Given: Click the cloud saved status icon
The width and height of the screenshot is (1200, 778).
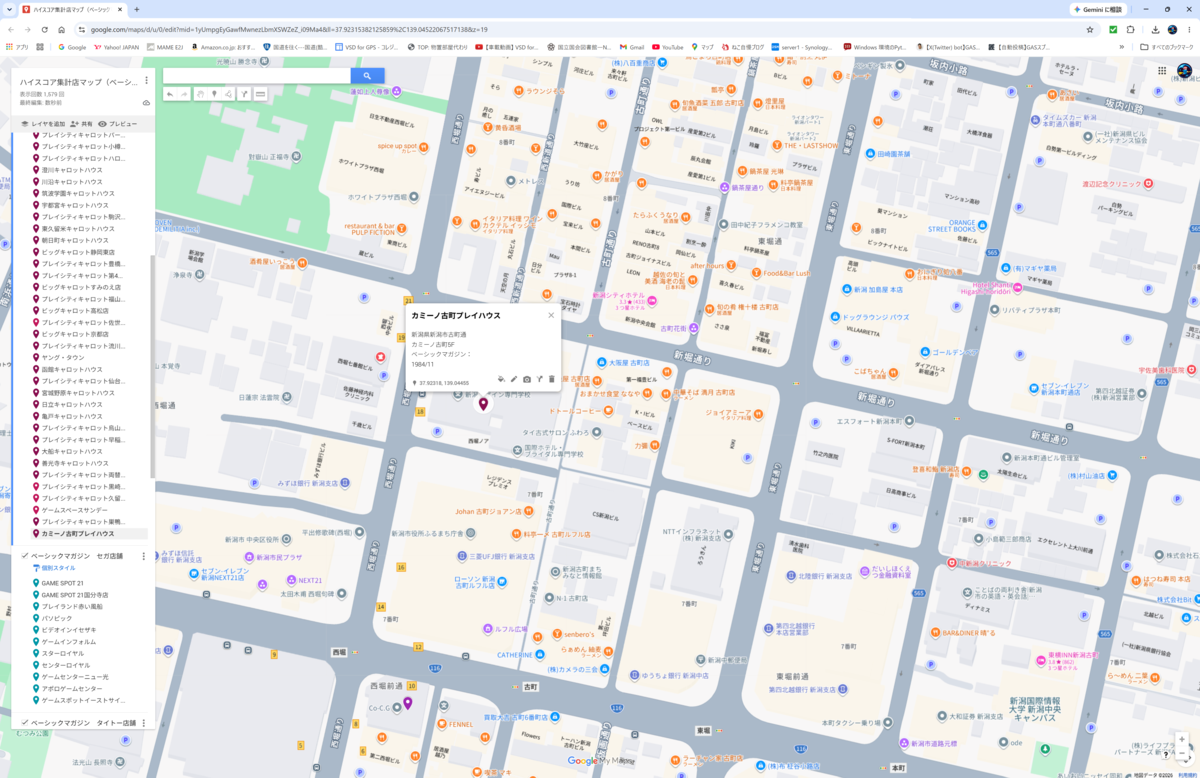Looking at the screenshot, I should click(146, 102).
